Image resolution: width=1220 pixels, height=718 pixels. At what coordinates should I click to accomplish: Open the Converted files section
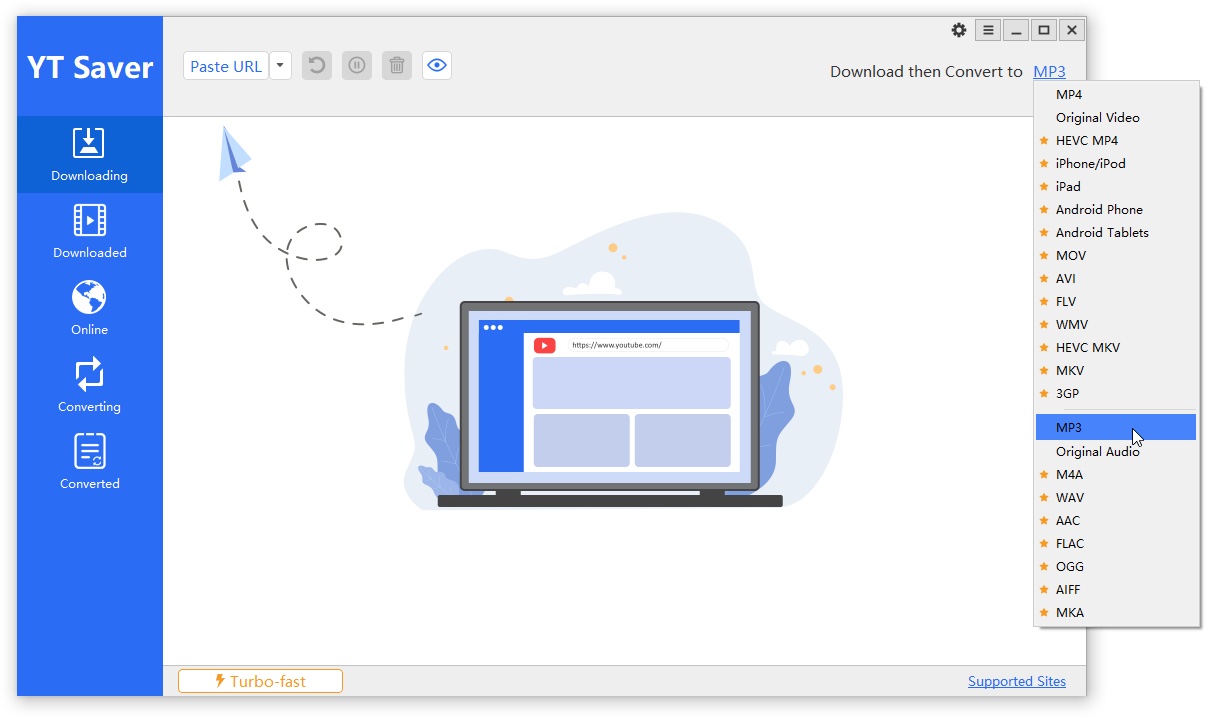[90, 463]
